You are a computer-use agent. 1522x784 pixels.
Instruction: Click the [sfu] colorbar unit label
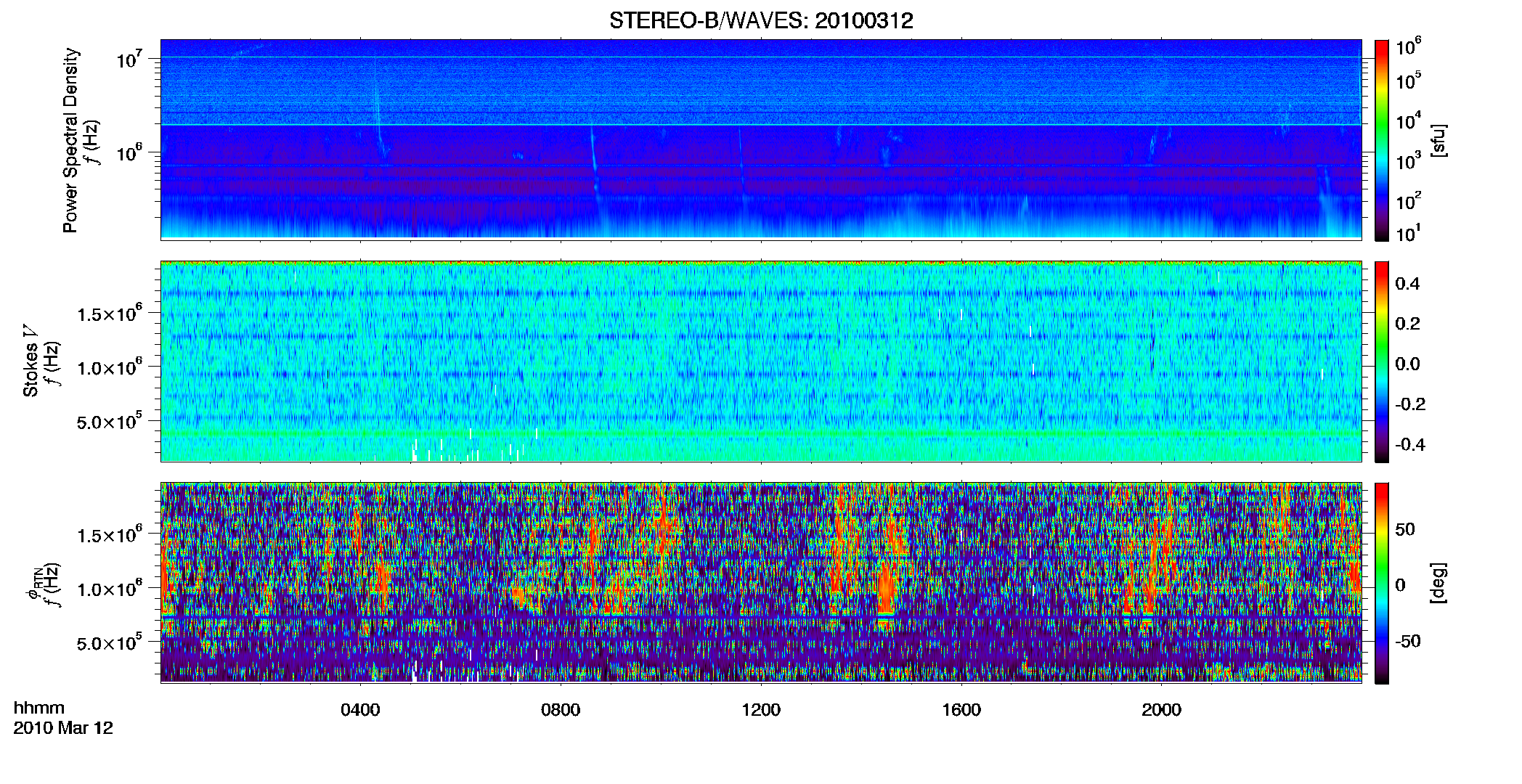click(1438, 140)
